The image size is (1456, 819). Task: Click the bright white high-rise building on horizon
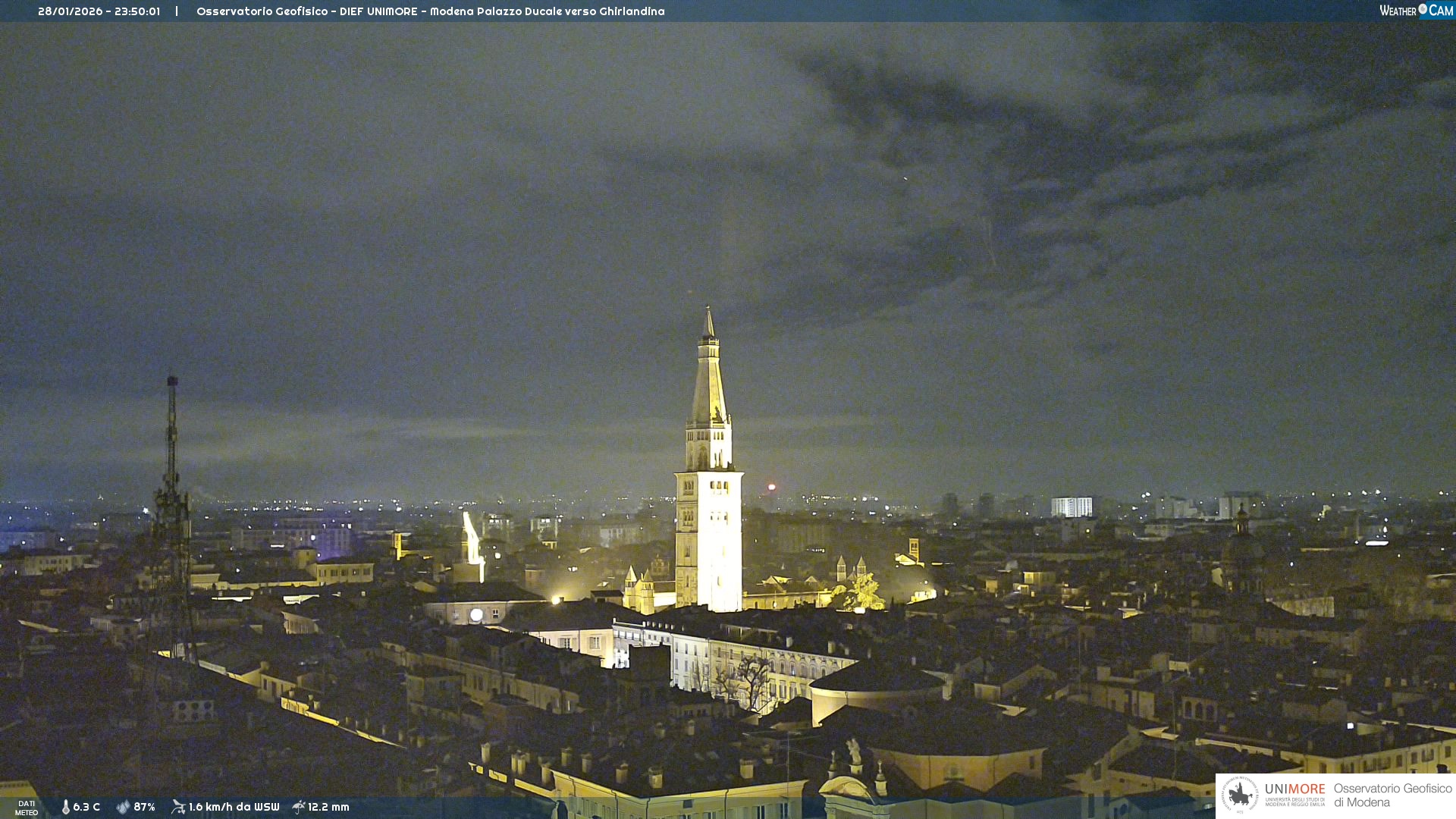(x=1072, y=507)
